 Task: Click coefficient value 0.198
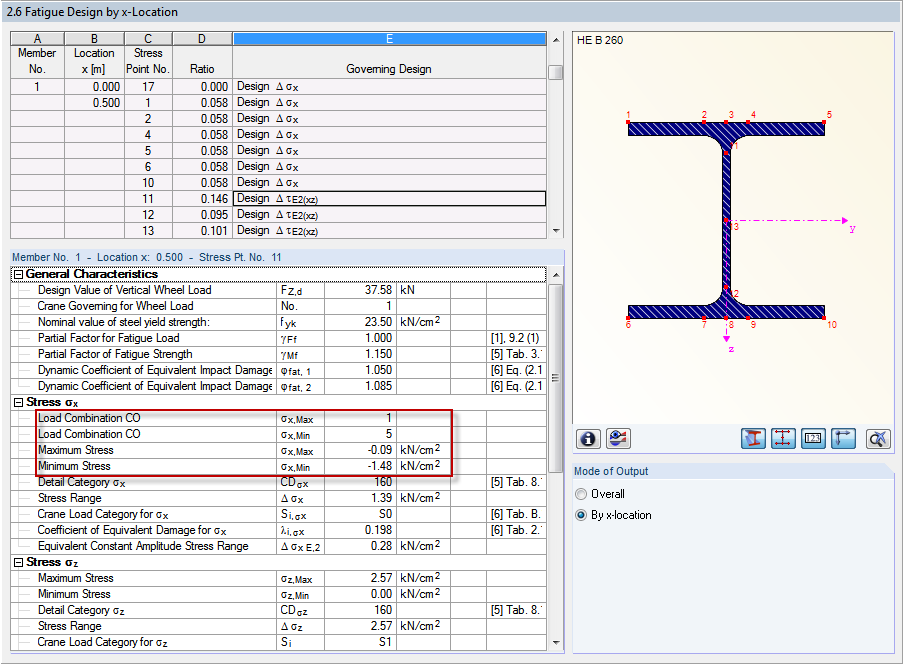[360, 531]
